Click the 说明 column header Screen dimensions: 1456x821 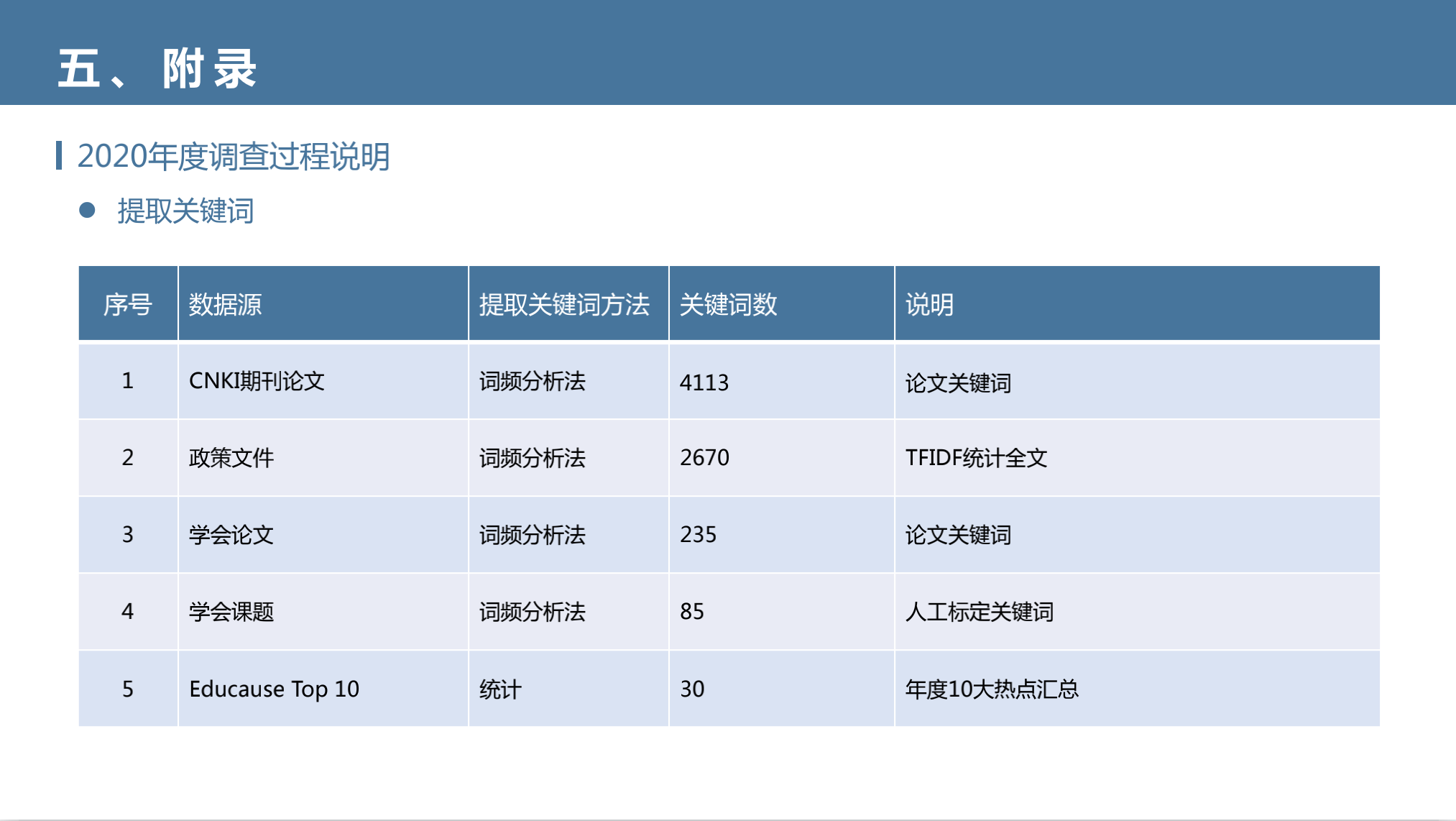pyautogui.click(x=929, y=305)
